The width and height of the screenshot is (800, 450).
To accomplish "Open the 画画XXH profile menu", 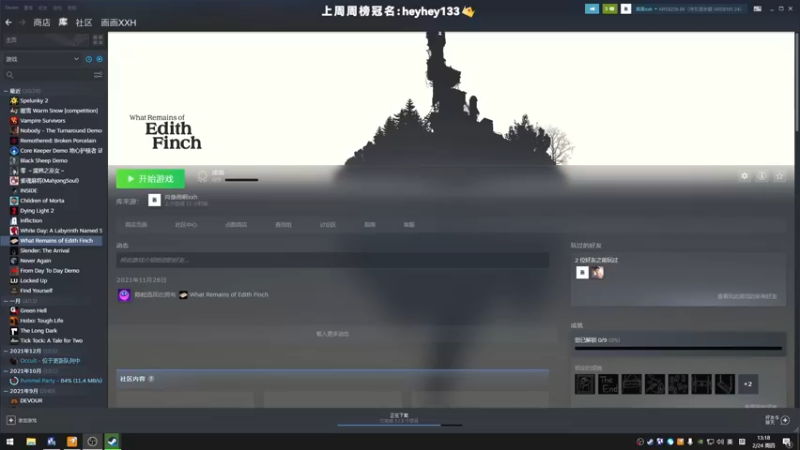I will (118, 22).
